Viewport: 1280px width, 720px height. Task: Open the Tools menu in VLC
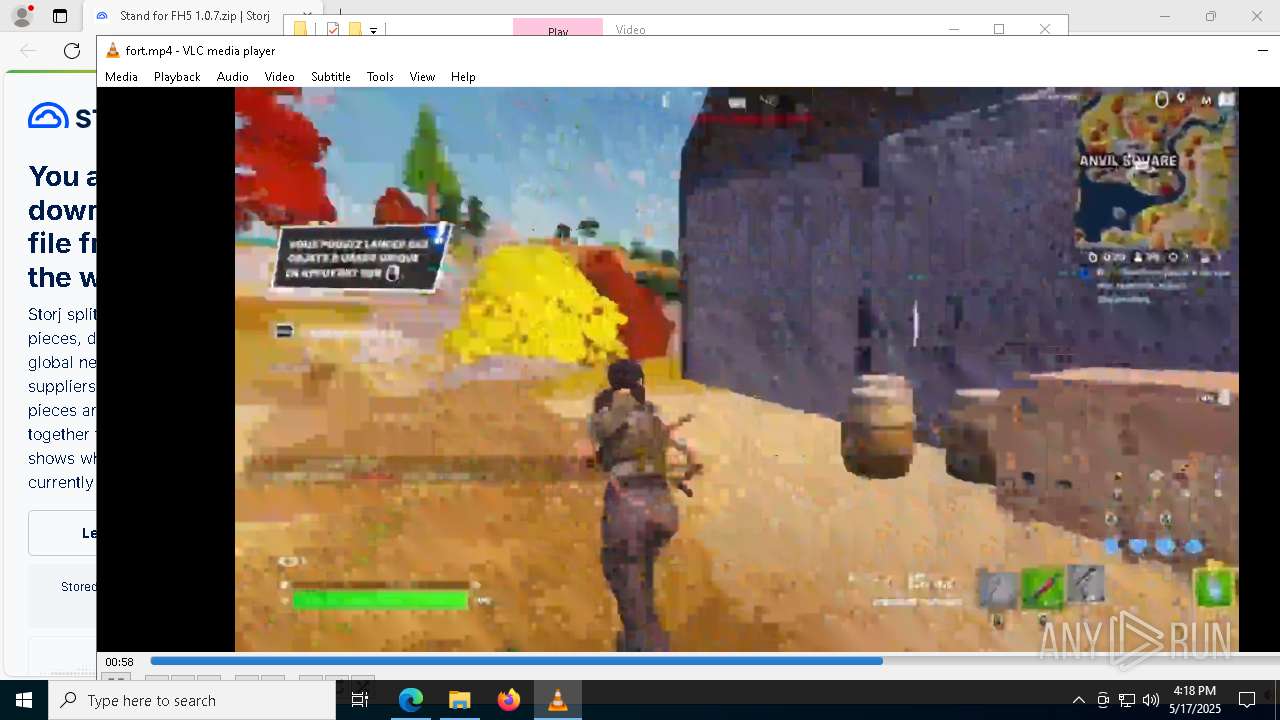click(380, 77)
